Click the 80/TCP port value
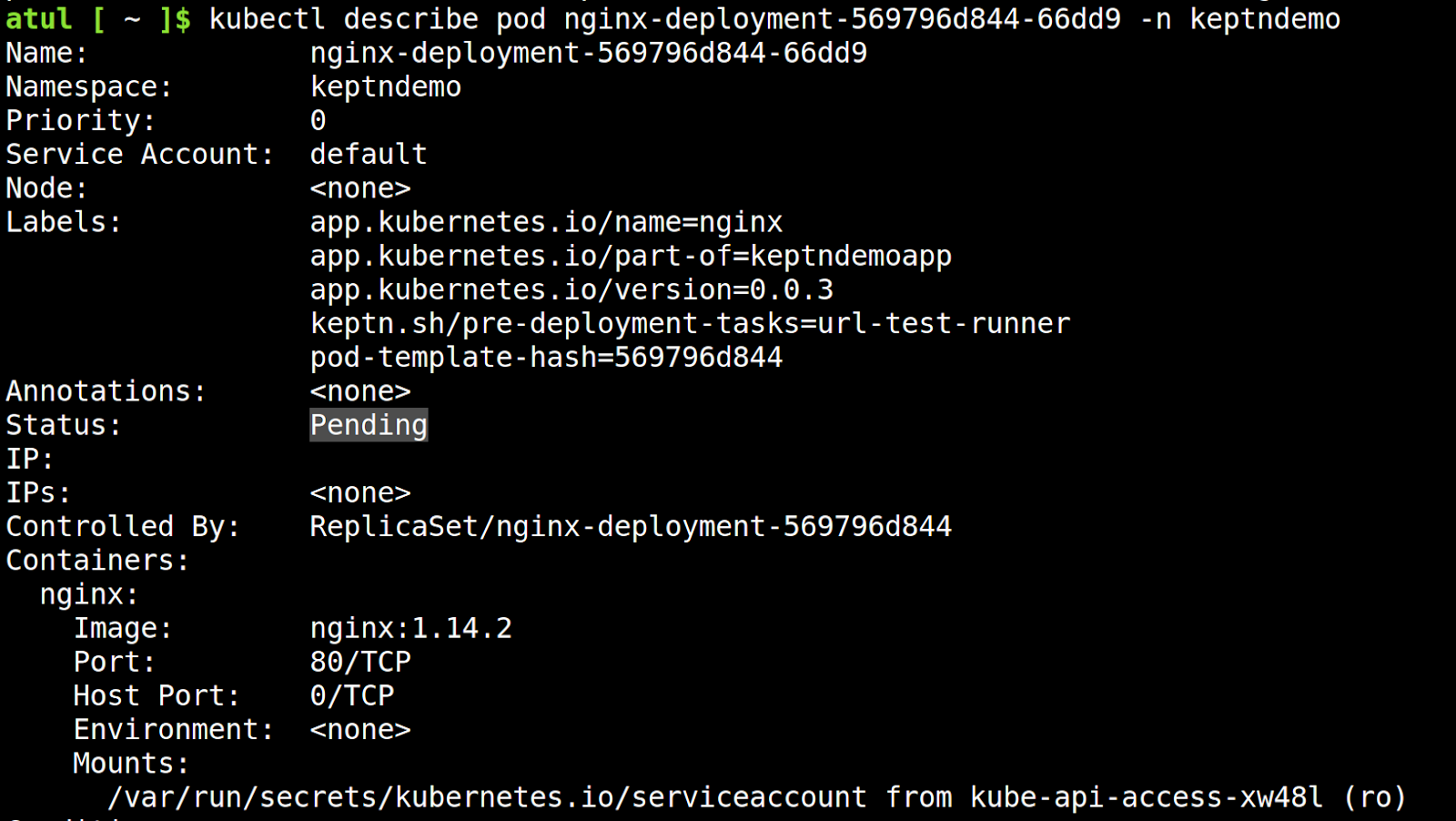 [x=360, y=662]
